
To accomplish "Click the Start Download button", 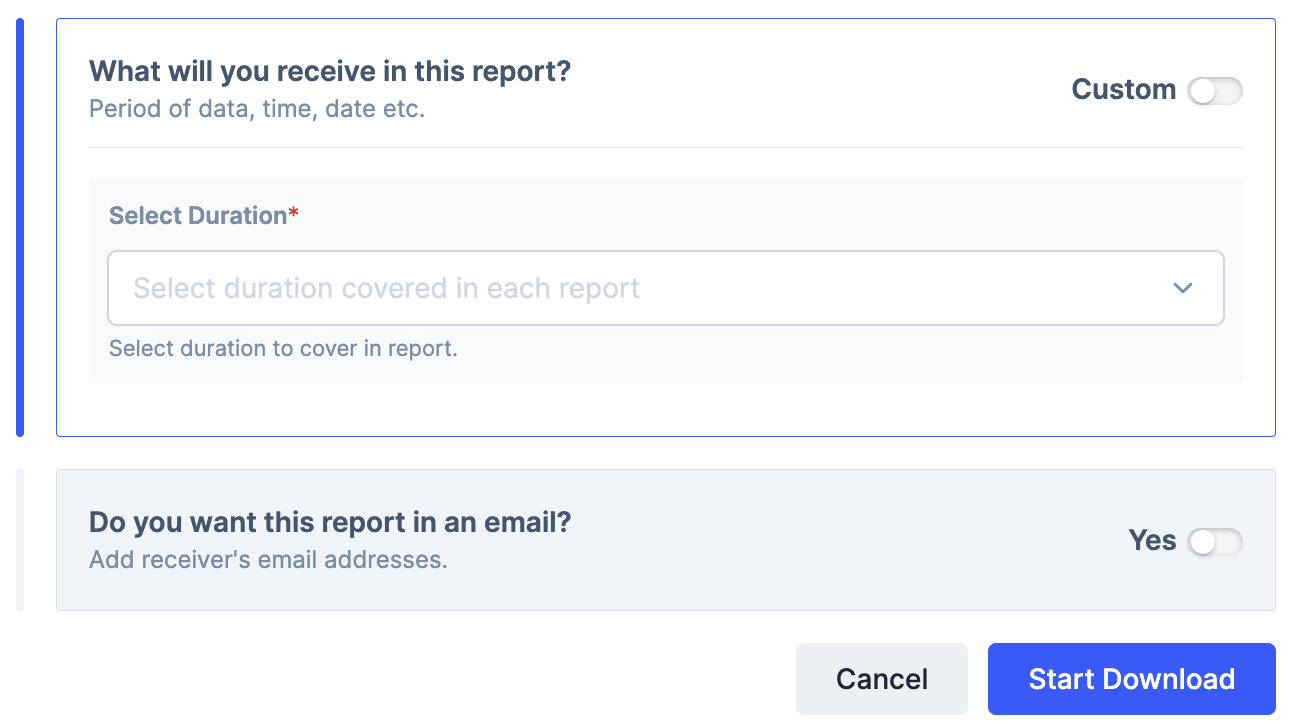I will (1131, 679).
